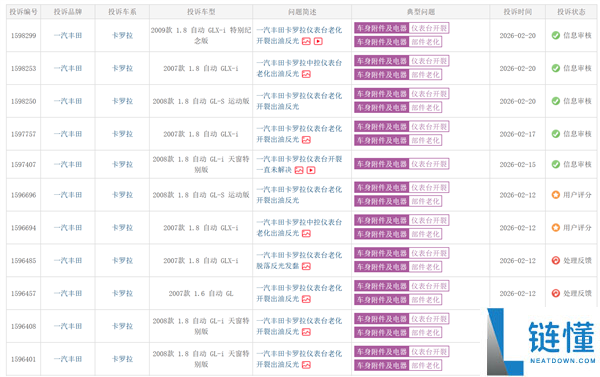Screen dimensions: 600x377
Task: Select complaint number 1596401
Action: 23,359
